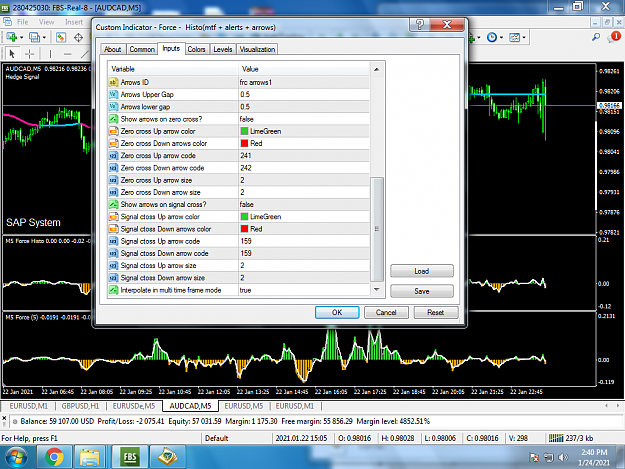Viewport: 625px width, 469px height.
Task: Select the Inputs tab
Action: 171,48
